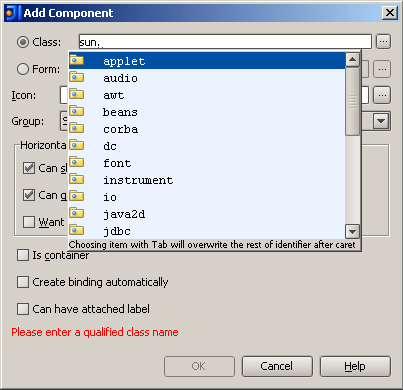
Task: Click the jdbc package folder icon
Action: [77, 230]
